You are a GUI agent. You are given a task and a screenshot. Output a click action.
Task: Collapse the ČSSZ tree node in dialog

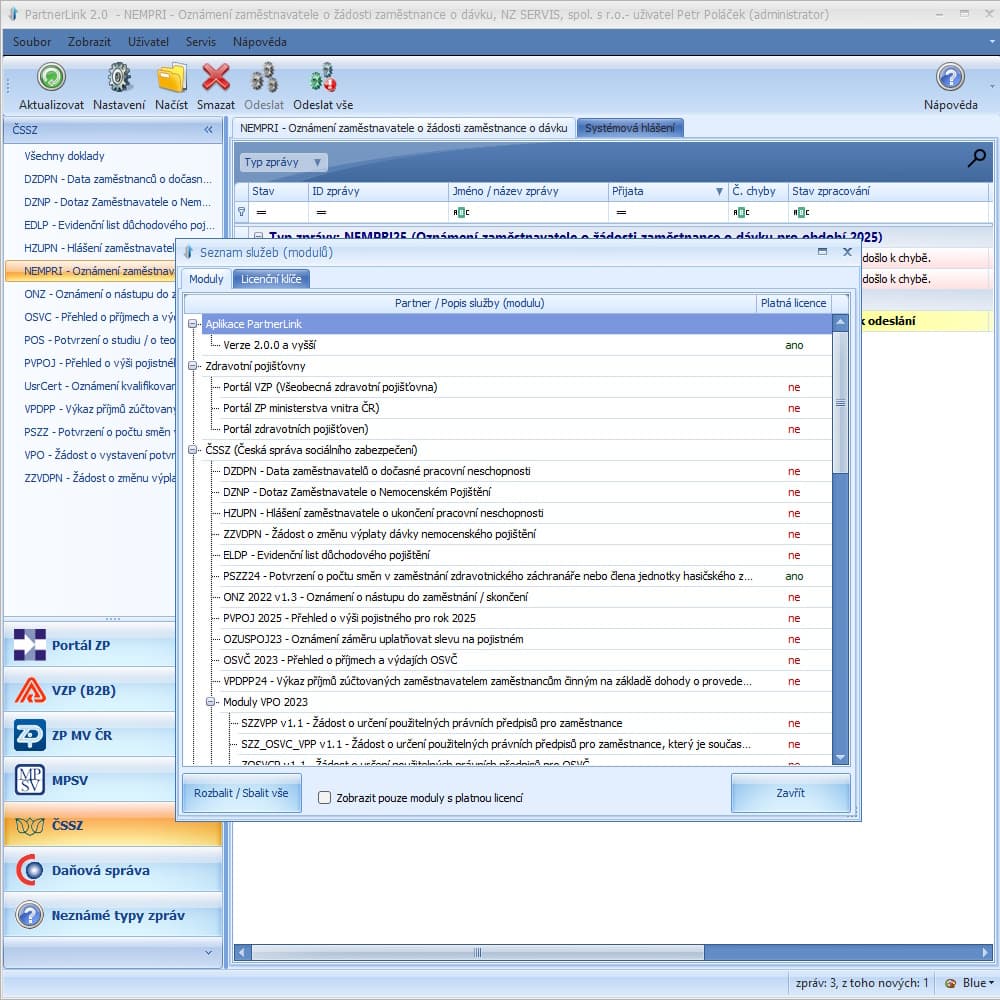[192, 450]
